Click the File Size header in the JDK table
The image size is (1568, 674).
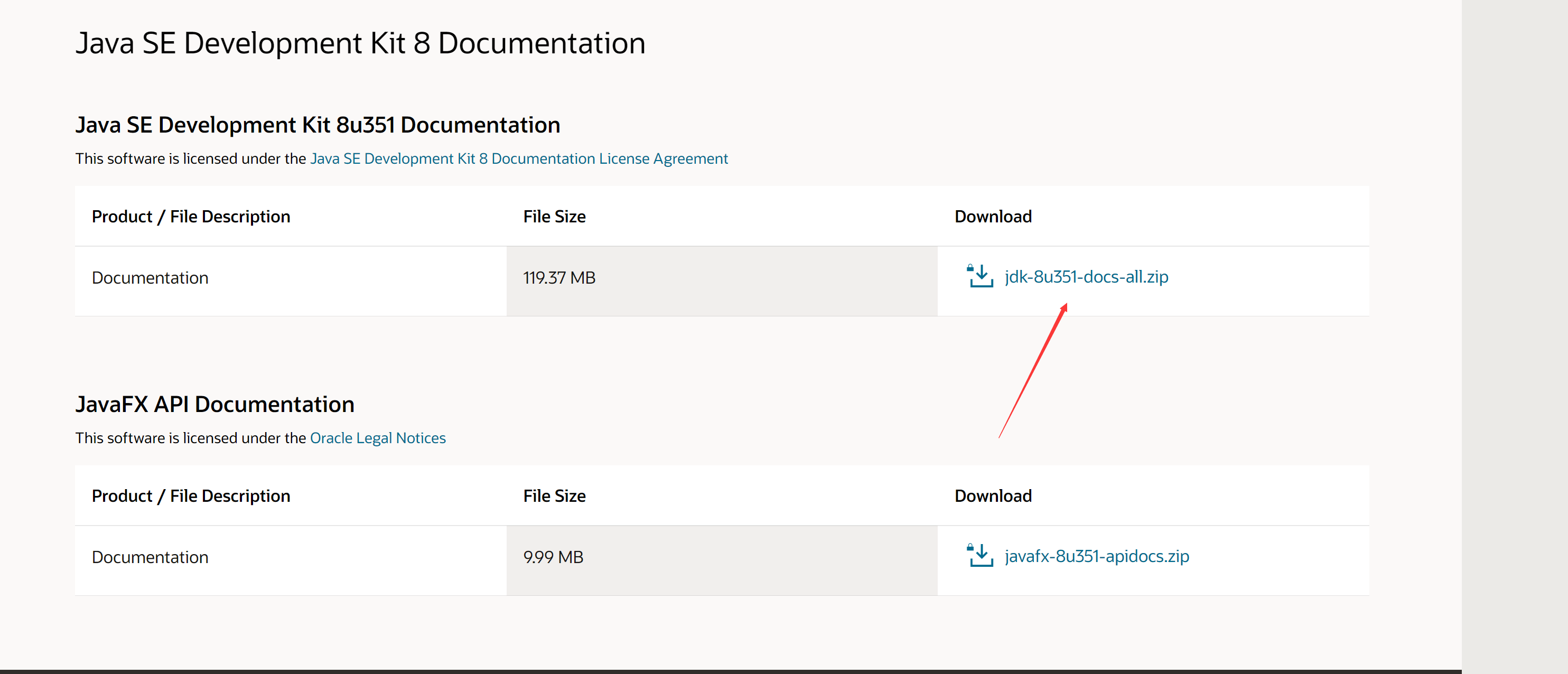(x=554, y=216)
